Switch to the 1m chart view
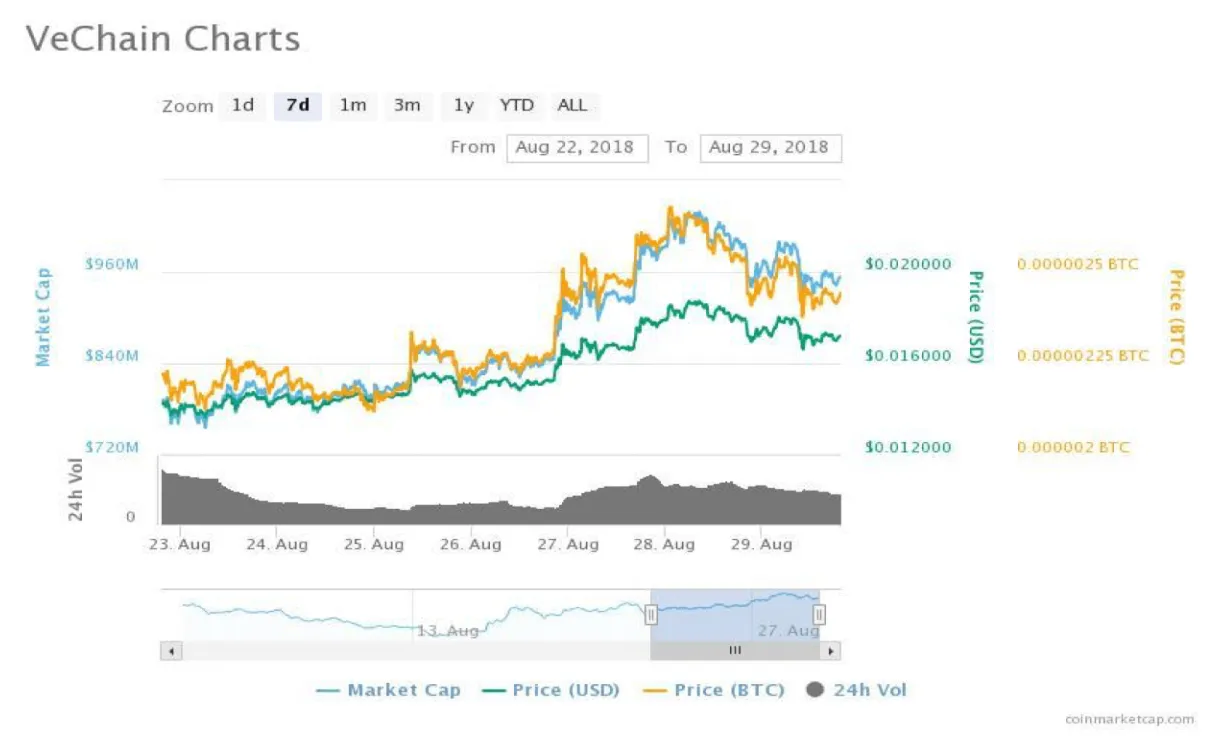The image size is (1220, 740). click(x=352, y=105)
